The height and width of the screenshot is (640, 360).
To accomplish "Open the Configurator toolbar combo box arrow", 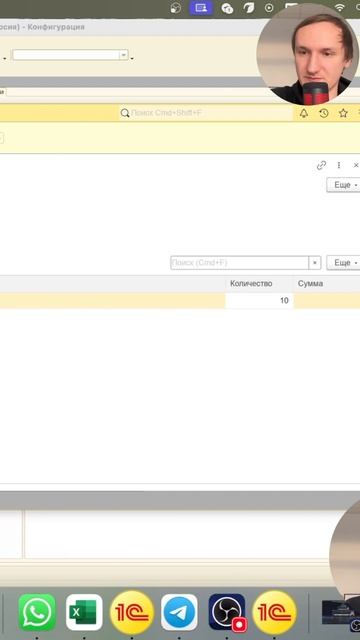I will pos(124,55).
